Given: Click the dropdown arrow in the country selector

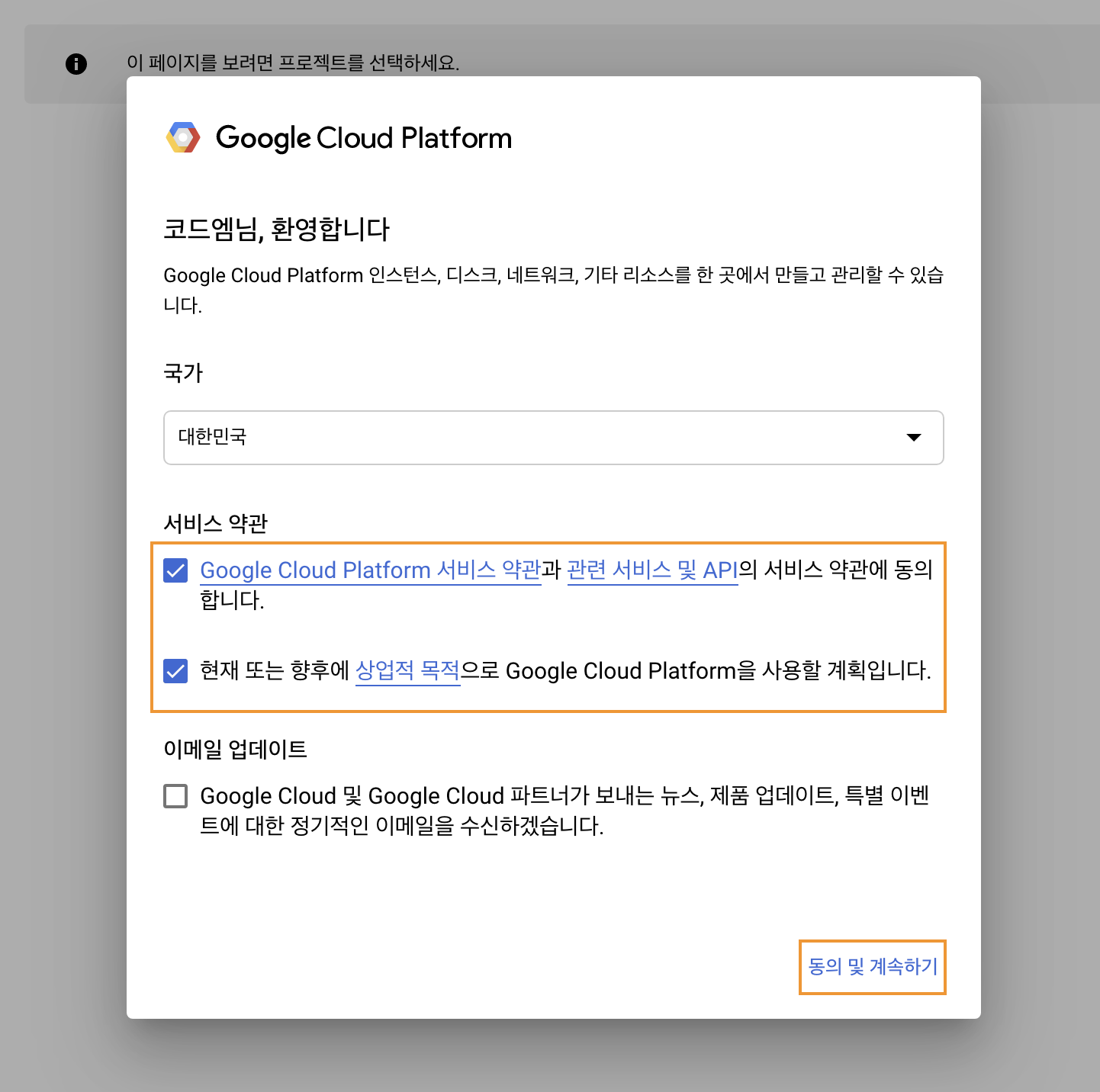Looking at the screenshot, I should pos(914,437).
